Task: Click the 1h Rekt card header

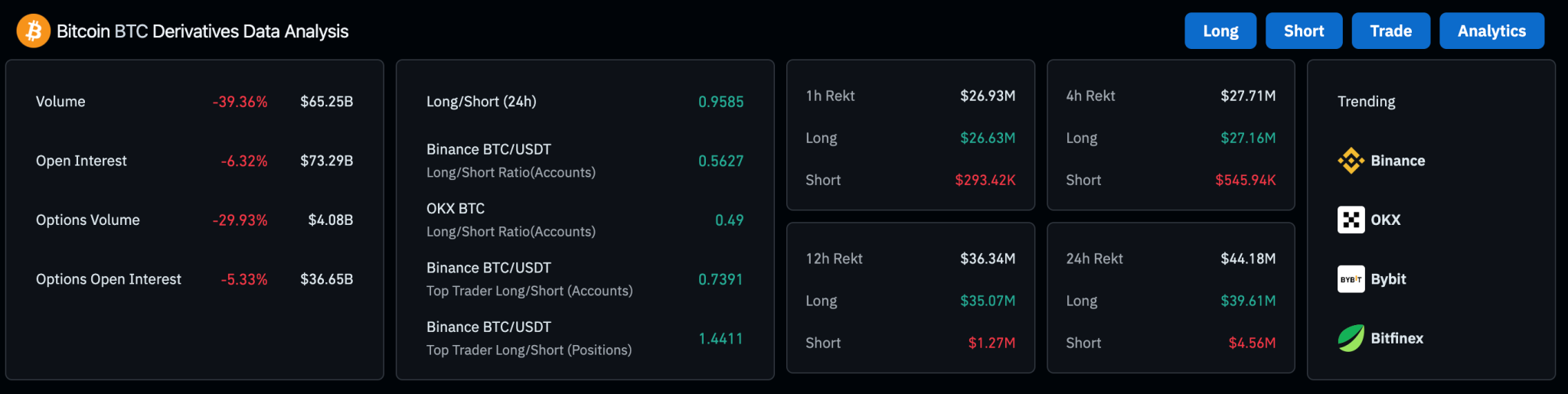Action: [x=910, y=96]
